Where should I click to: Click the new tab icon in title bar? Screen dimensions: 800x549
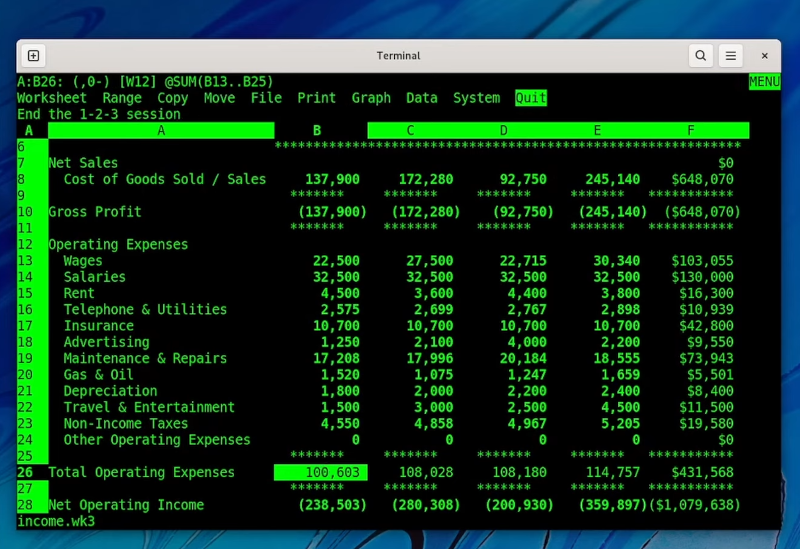pos(33,56)
